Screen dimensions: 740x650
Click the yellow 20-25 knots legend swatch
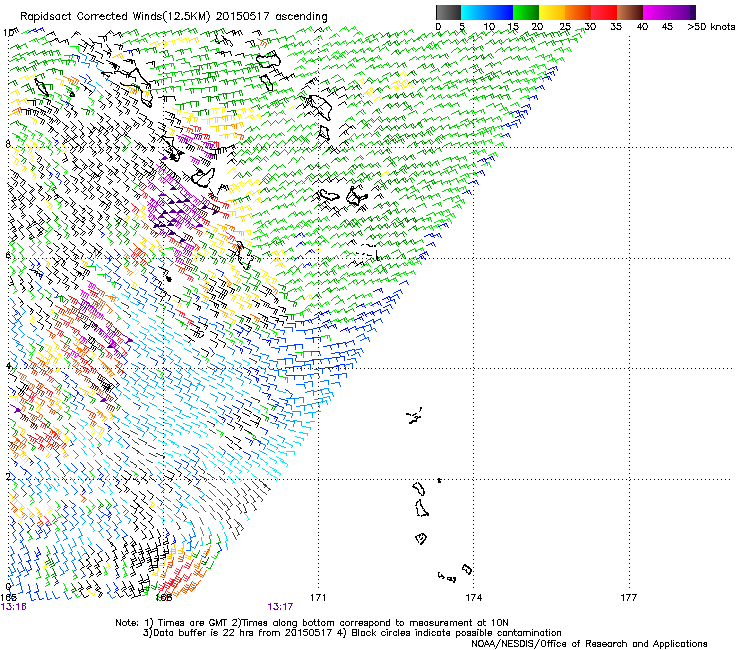point(552,12)
